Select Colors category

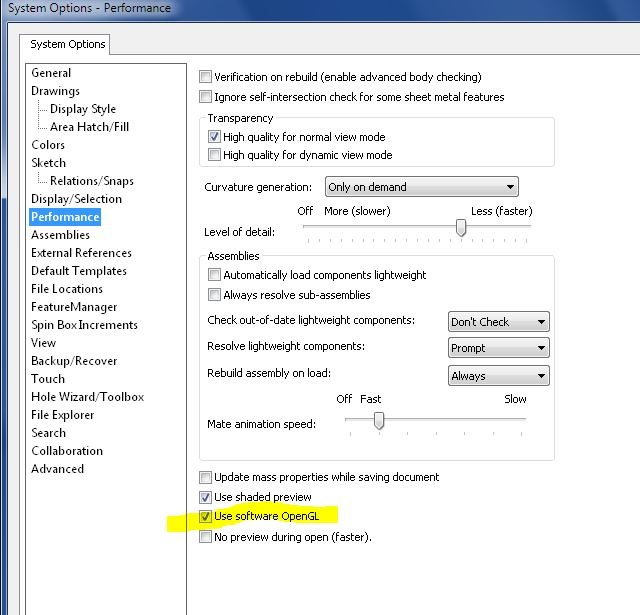pos(48,145)
